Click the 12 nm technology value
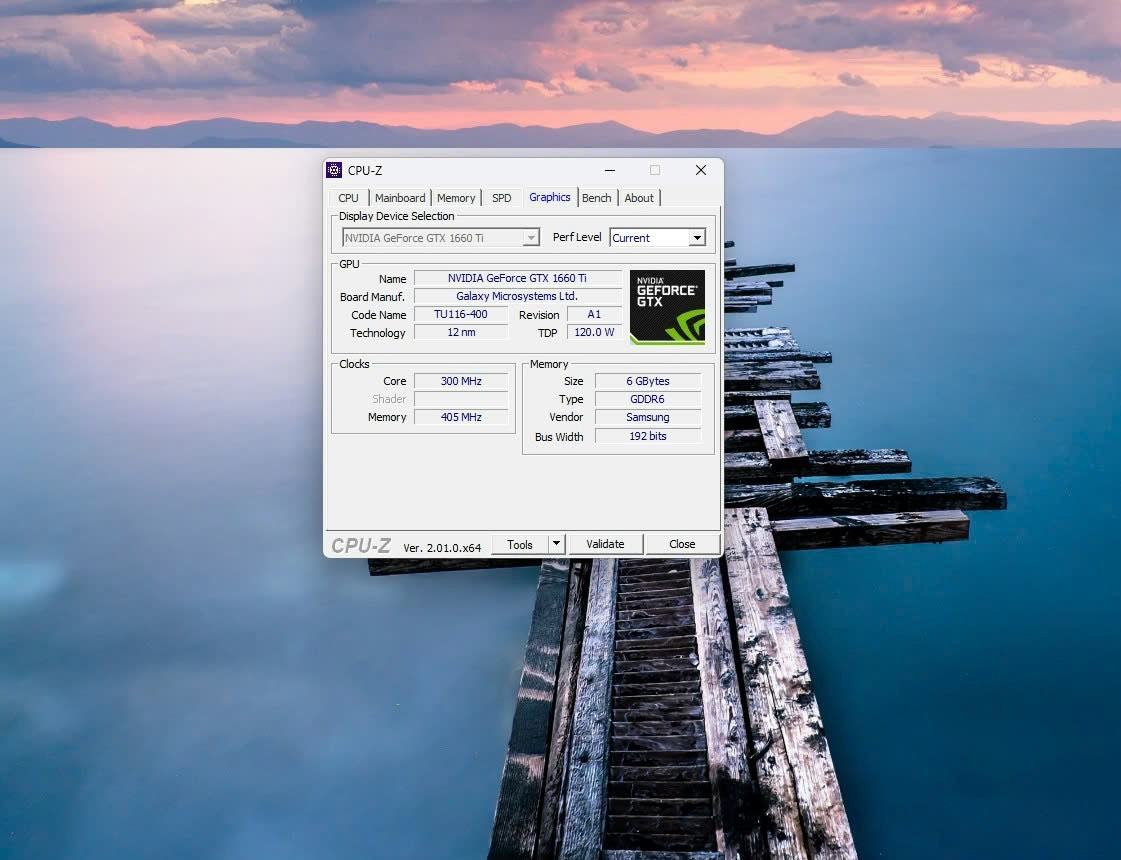This screenshot has height=860, width=1121. point(460,332)
